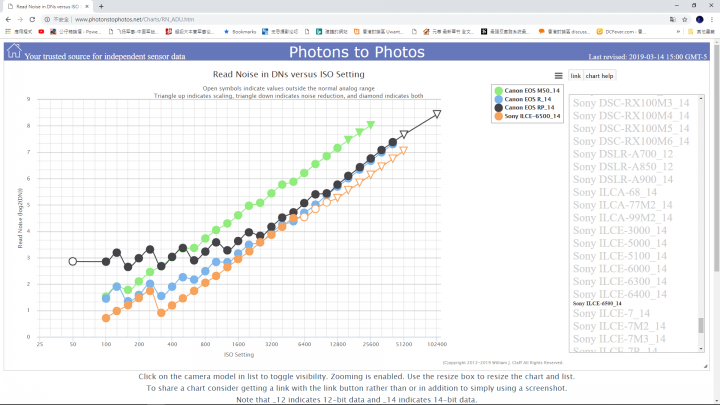The width and height of the screenshot is (720, 405).
Task: Reload the page with refresh icon
Action: (x=32, y=19)
